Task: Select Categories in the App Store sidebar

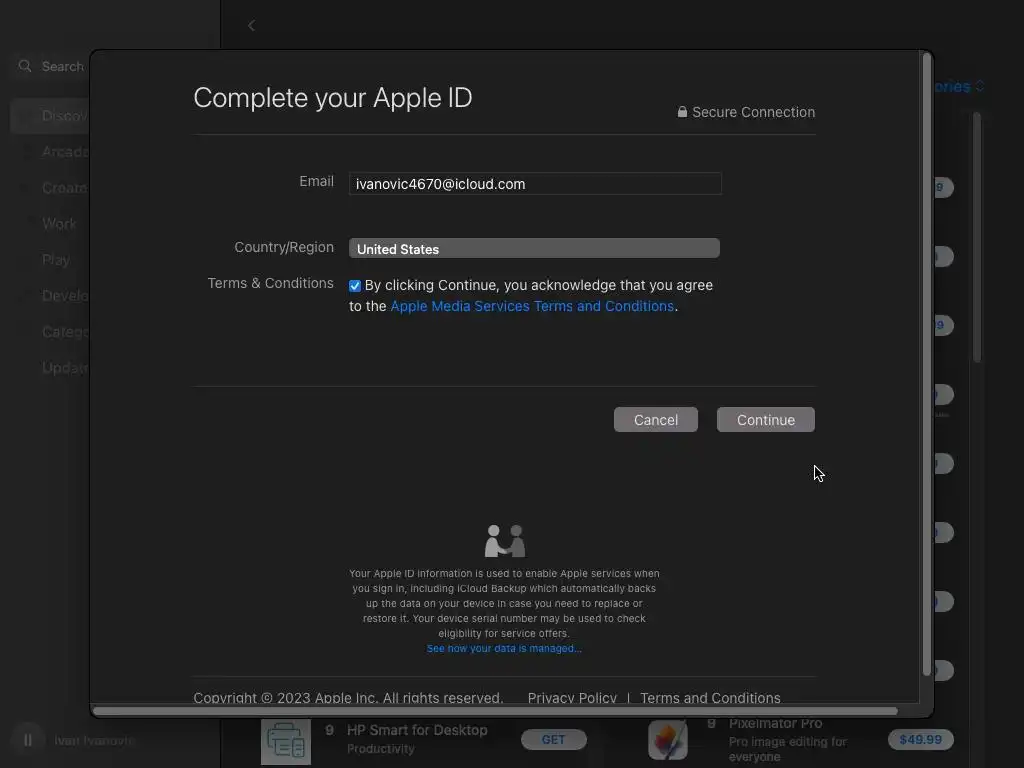Action: 50,332
